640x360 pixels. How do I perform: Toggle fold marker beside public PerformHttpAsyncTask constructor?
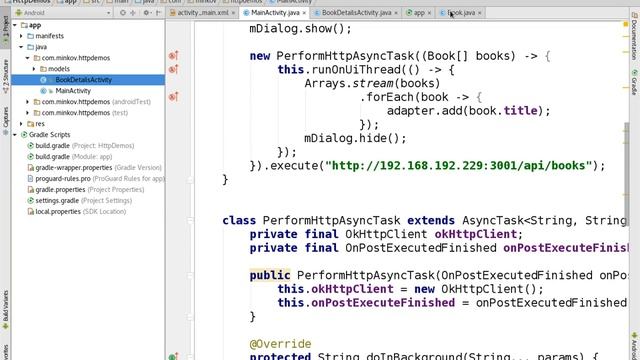tap(190, 276)
